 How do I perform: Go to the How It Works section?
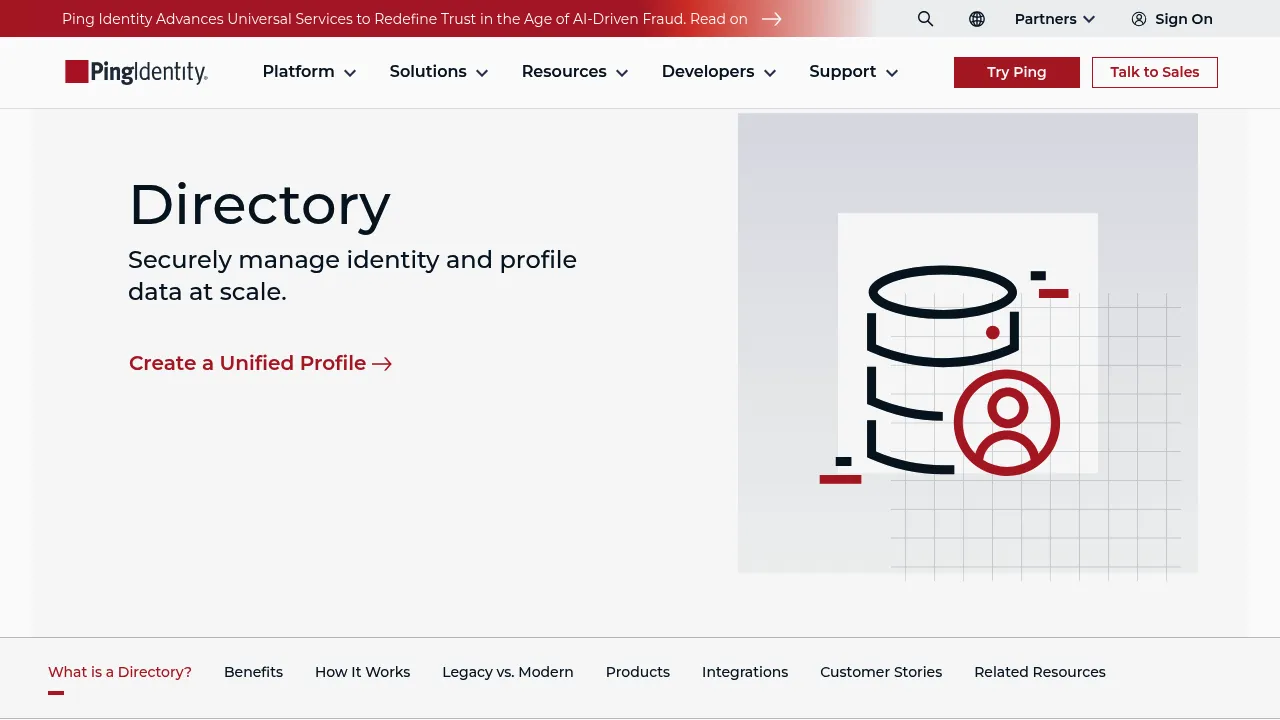pyautogui.click(x=363, y=672)
